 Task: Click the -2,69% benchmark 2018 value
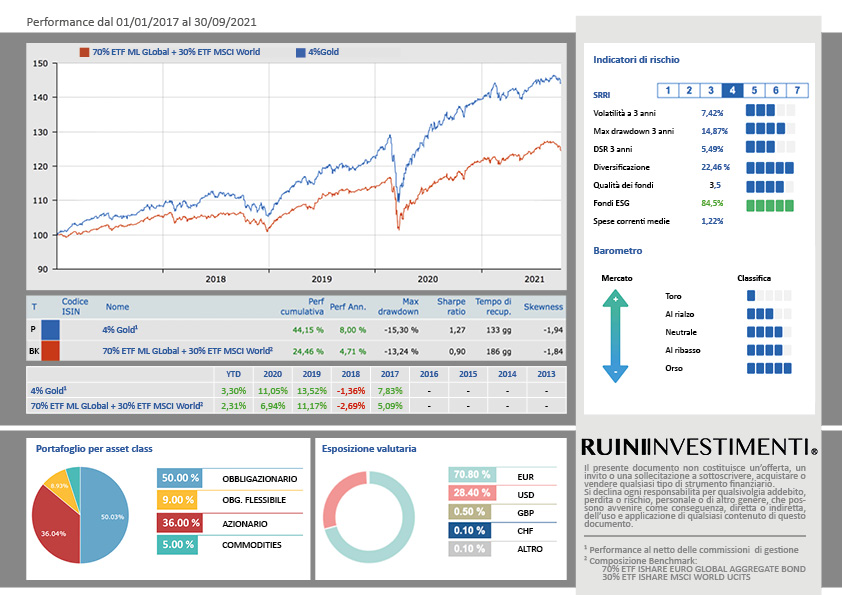coord(351,406)
